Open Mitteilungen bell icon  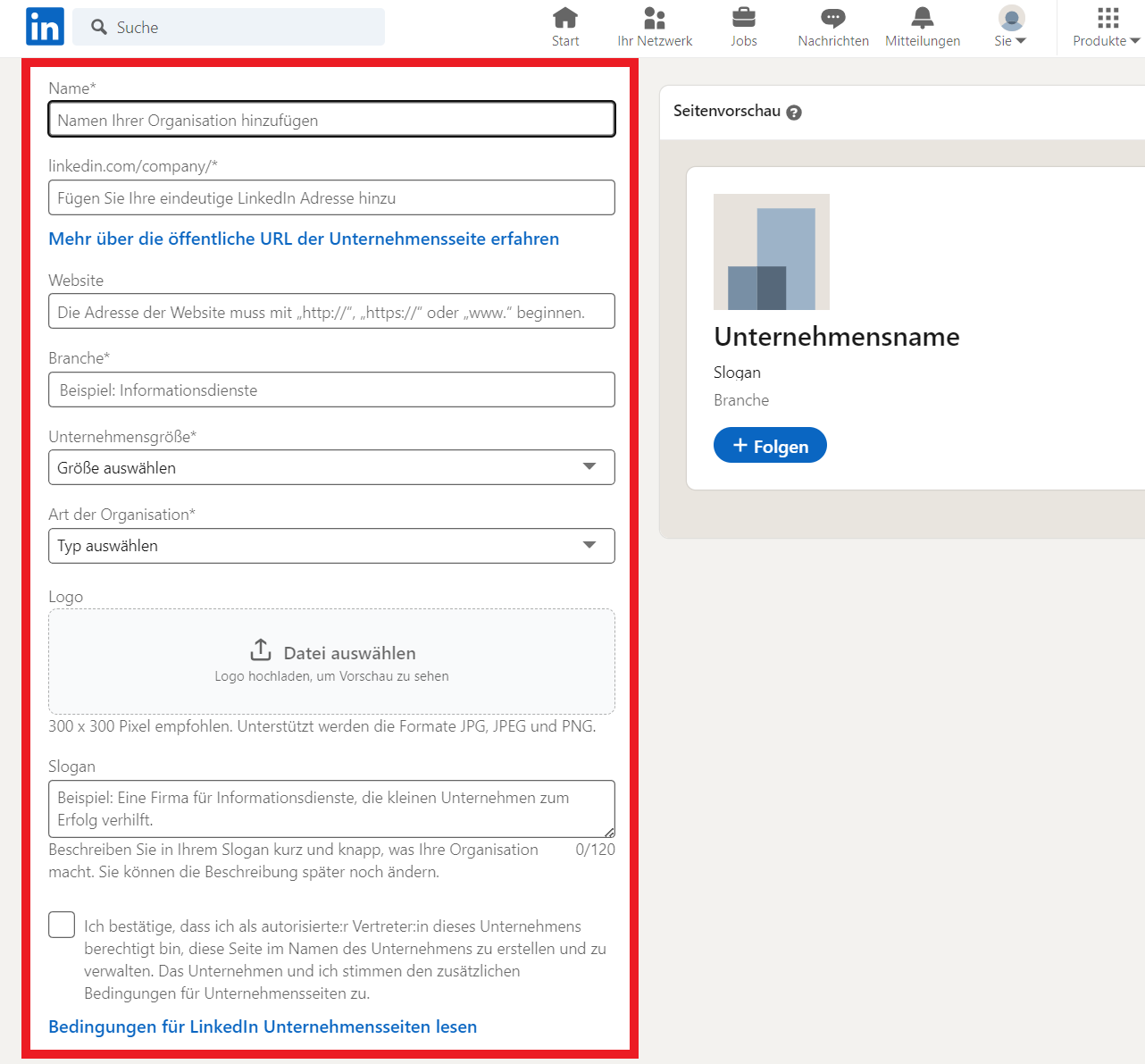(x=922, y=18)
